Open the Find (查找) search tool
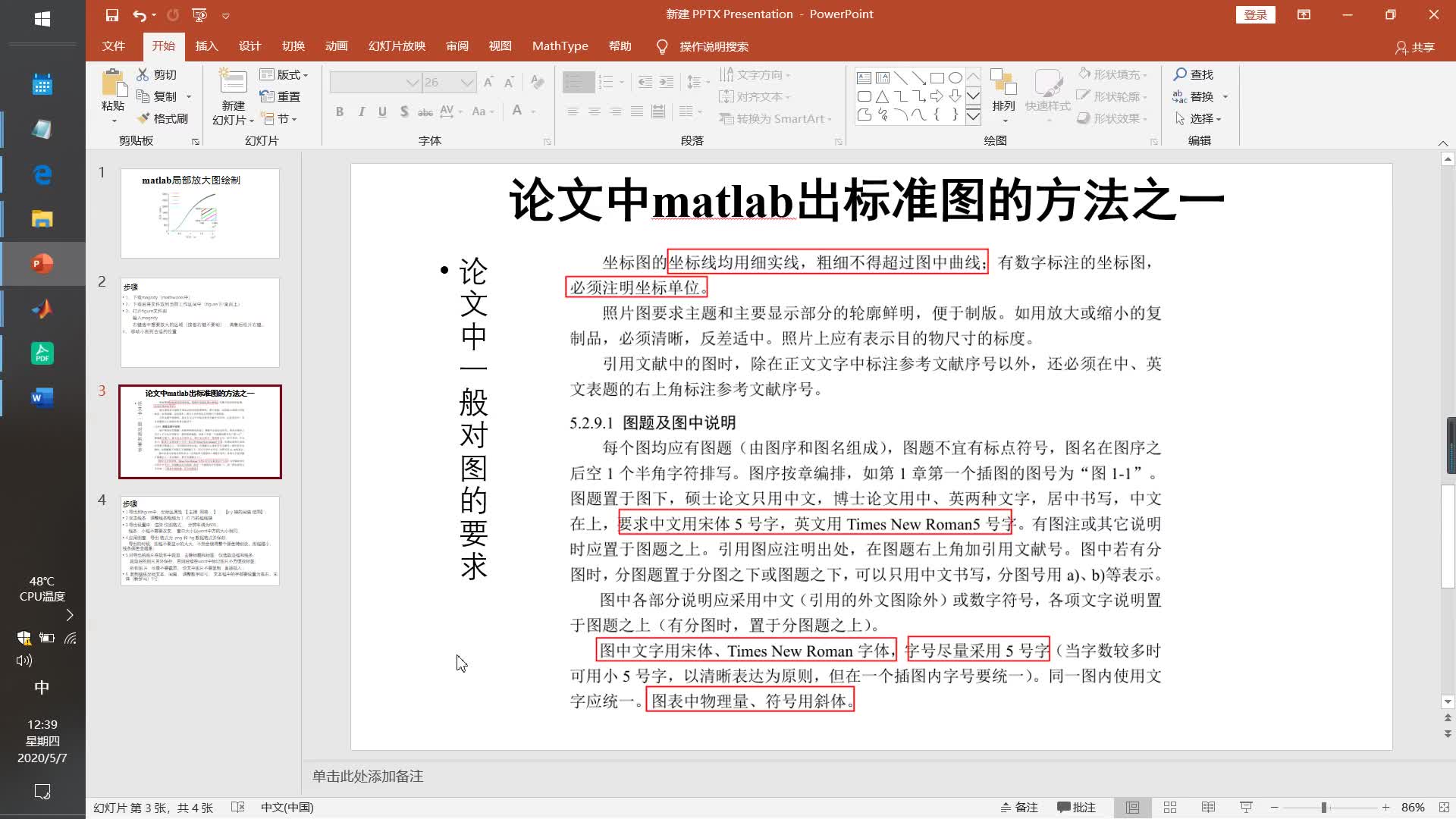 point(1194,74)
